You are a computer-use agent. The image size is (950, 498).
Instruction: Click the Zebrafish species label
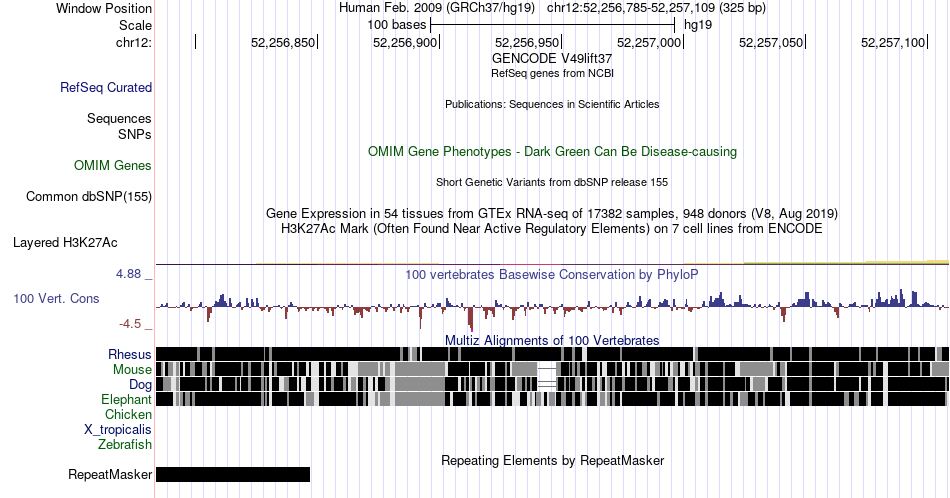click(125, 445)
